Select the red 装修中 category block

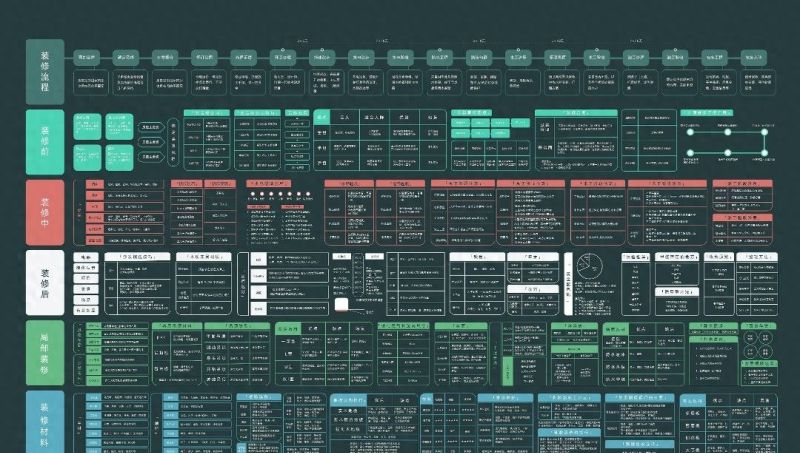(x=45, y=212)
